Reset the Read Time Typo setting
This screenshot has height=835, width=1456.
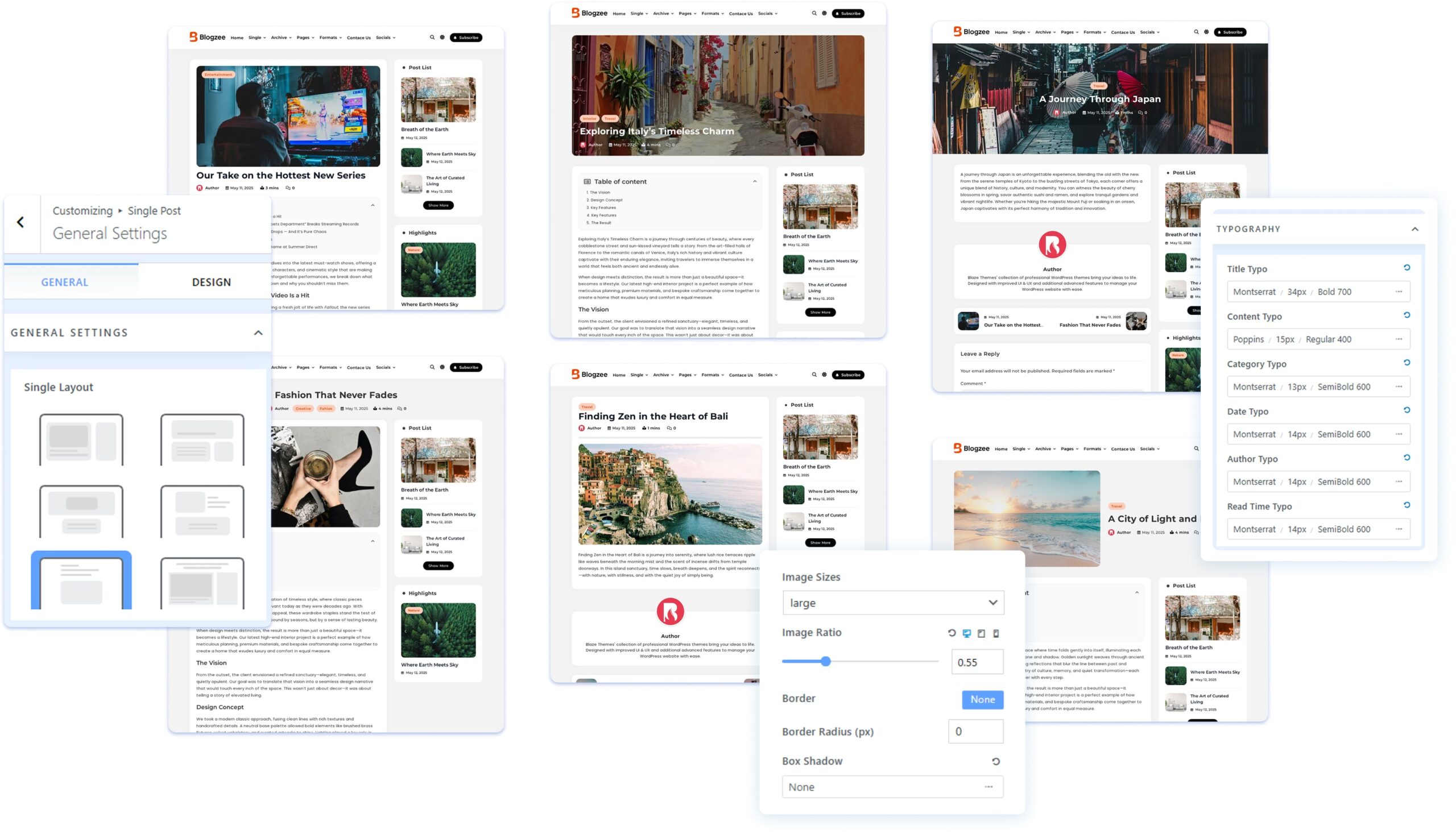click(x=1407, y=505)
